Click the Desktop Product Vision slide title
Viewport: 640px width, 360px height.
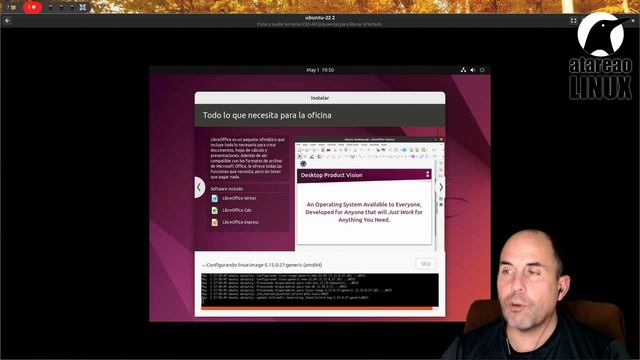click(x=331, y=175)
